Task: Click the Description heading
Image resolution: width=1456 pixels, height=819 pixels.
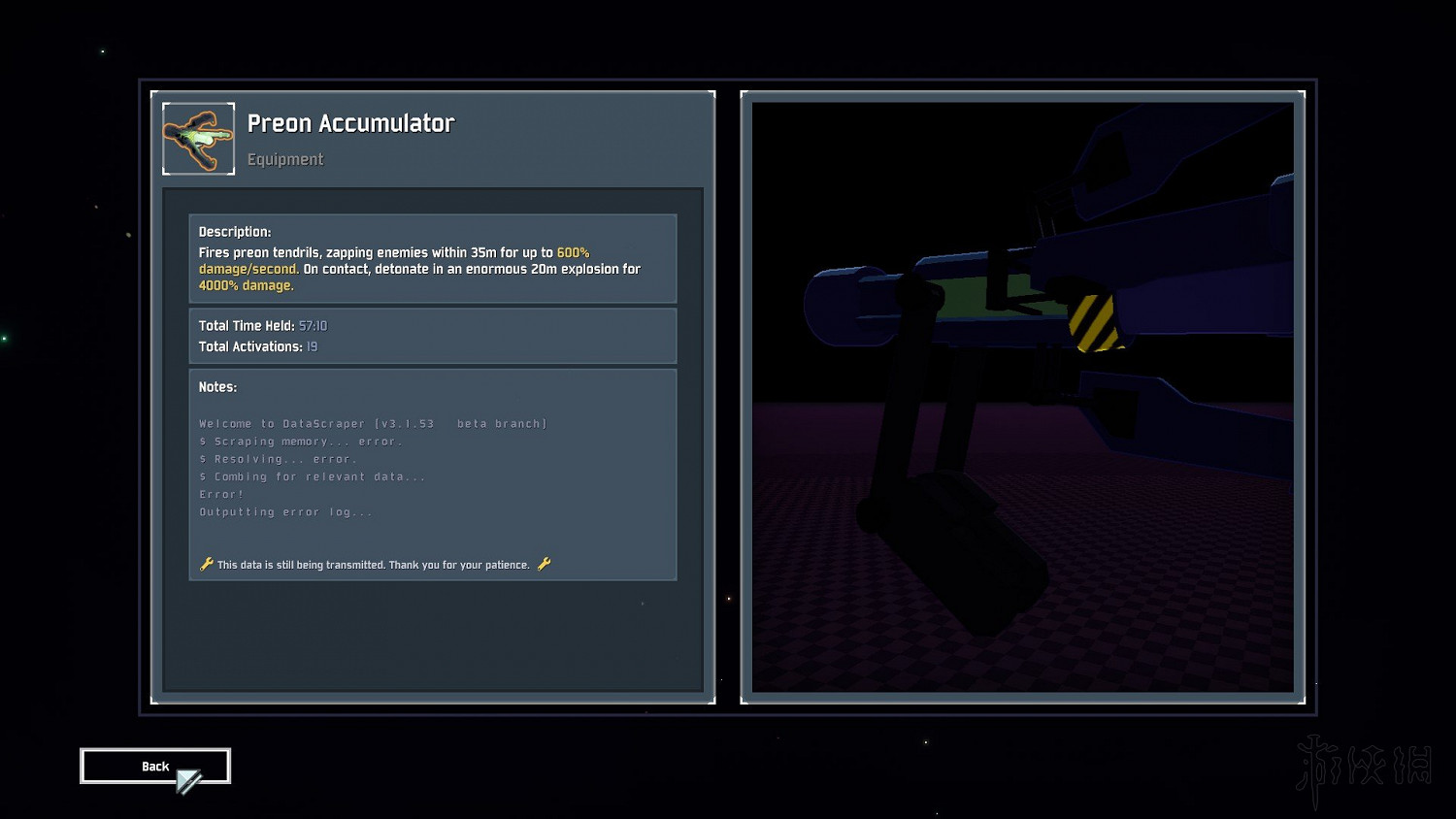Action: (x=235, y=232)
